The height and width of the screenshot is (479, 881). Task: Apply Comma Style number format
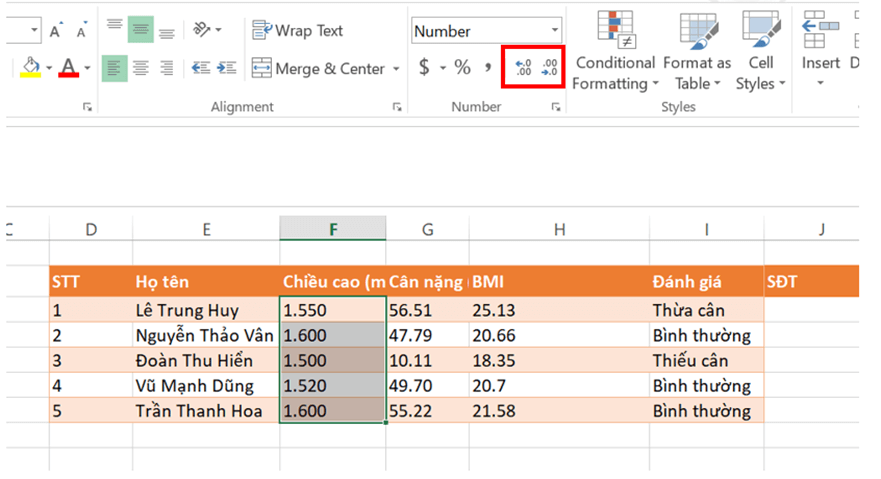click(x=488, y=68)
